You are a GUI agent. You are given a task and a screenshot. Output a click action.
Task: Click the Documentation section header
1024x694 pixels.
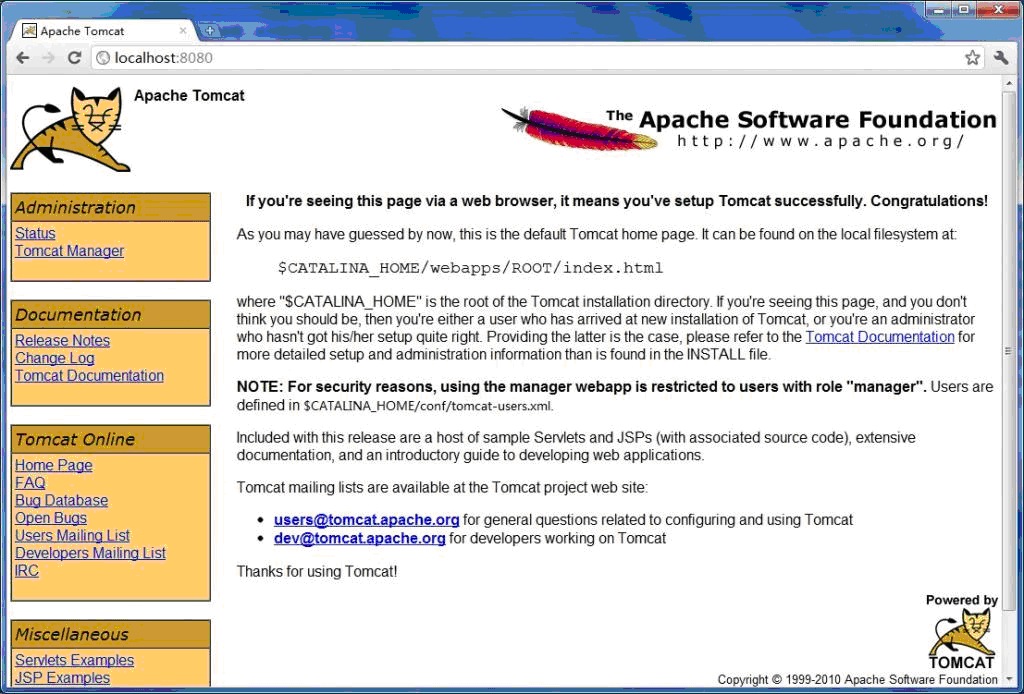[111, 315]
